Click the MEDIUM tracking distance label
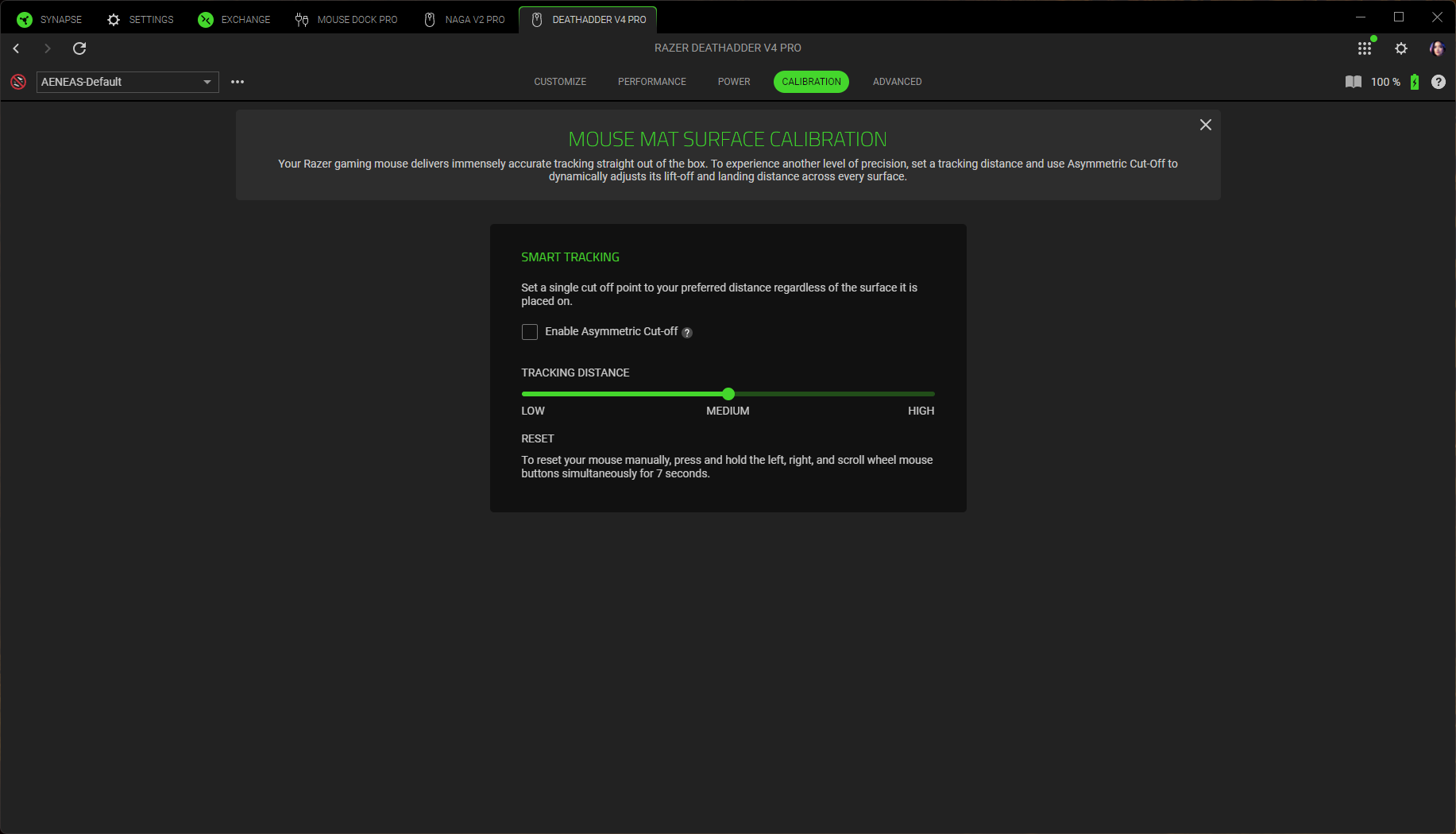The height and width of the screenshot is (834, 1456). pyautogui.click(x=728, y=411)
